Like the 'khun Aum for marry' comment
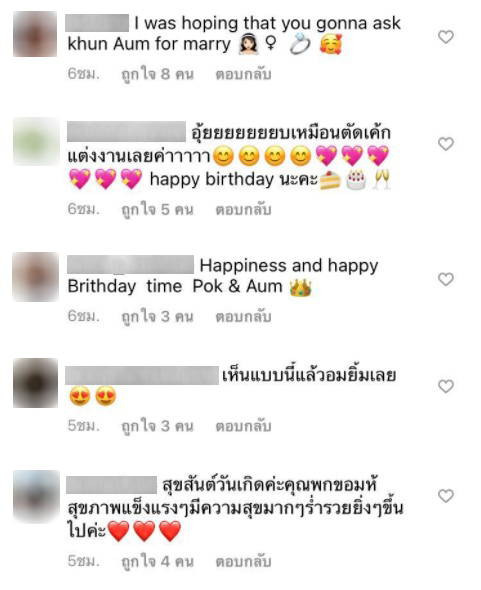Screen dimensions: 481x590 [446, 37]
